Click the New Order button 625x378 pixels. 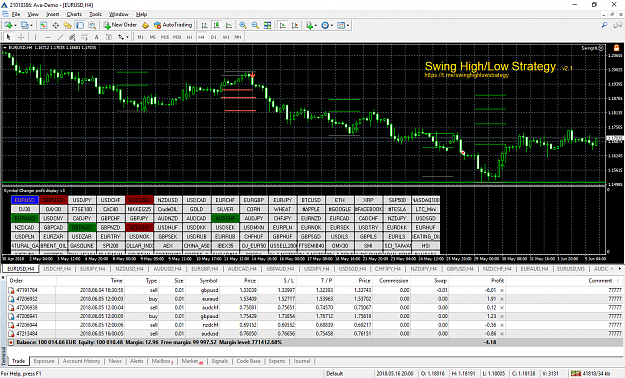120,25
